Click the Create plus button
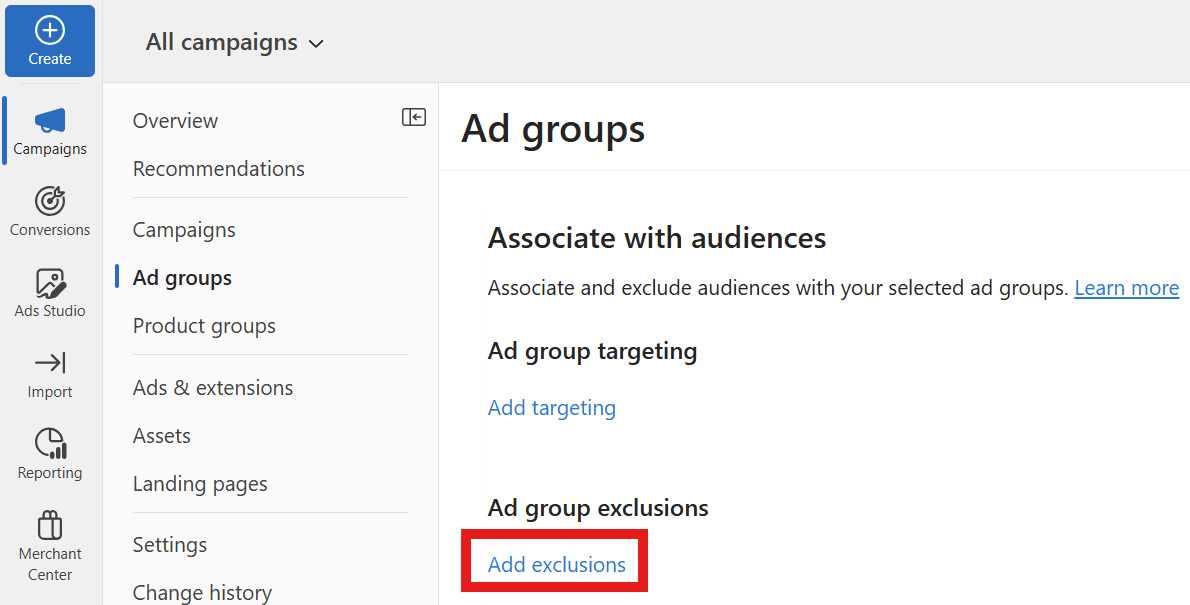This screenshot has width=1190, height=605. pos(50,41)
